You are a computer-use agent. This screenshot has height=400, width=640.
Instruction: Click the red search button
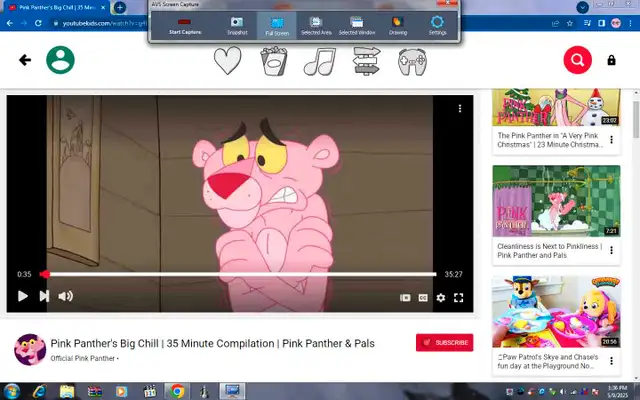[x=577, y=60]
